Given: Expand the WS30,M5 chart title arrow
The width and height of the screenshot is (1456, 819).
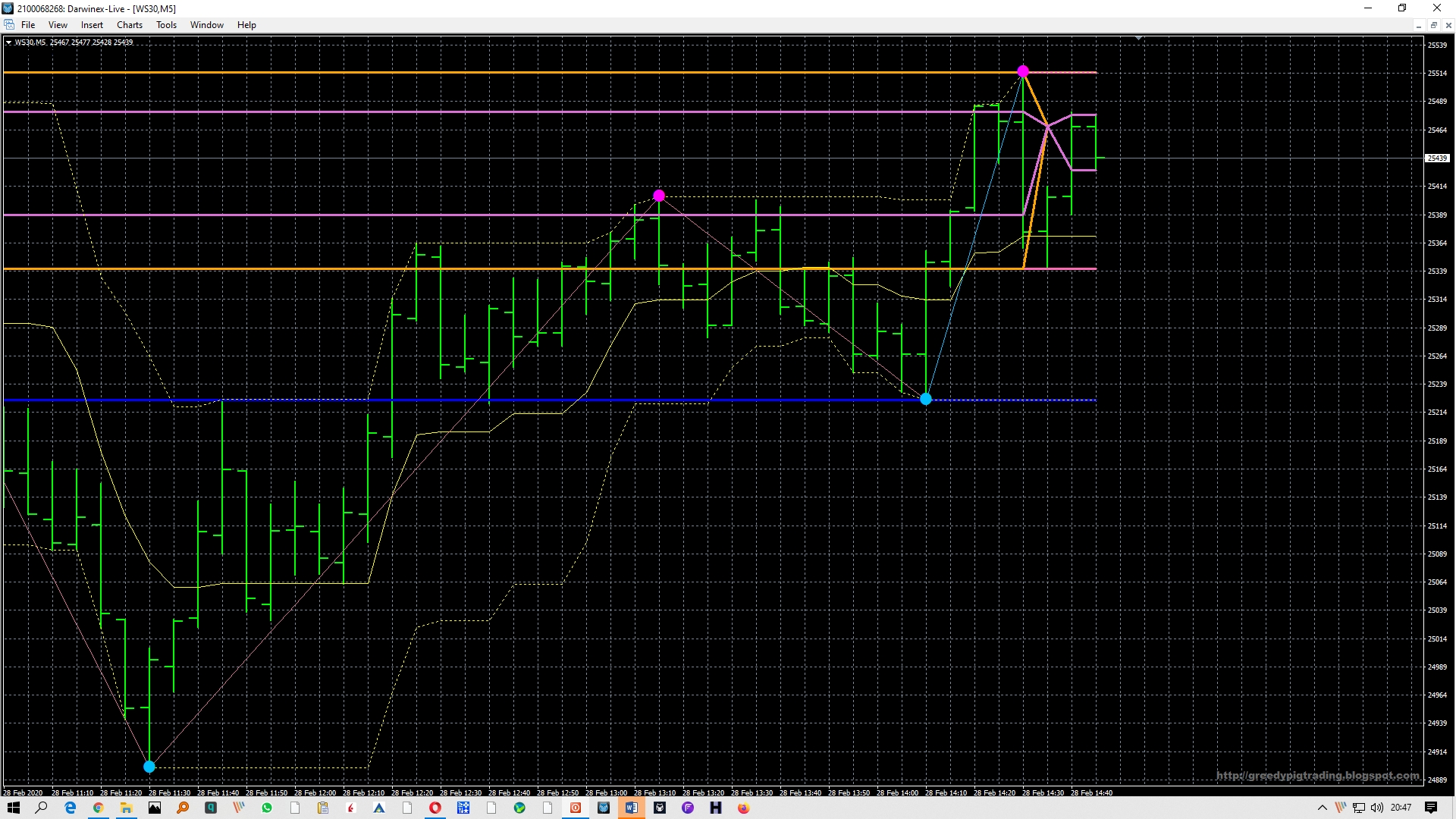Looking at the screenshot, I should tap(8, 42).
